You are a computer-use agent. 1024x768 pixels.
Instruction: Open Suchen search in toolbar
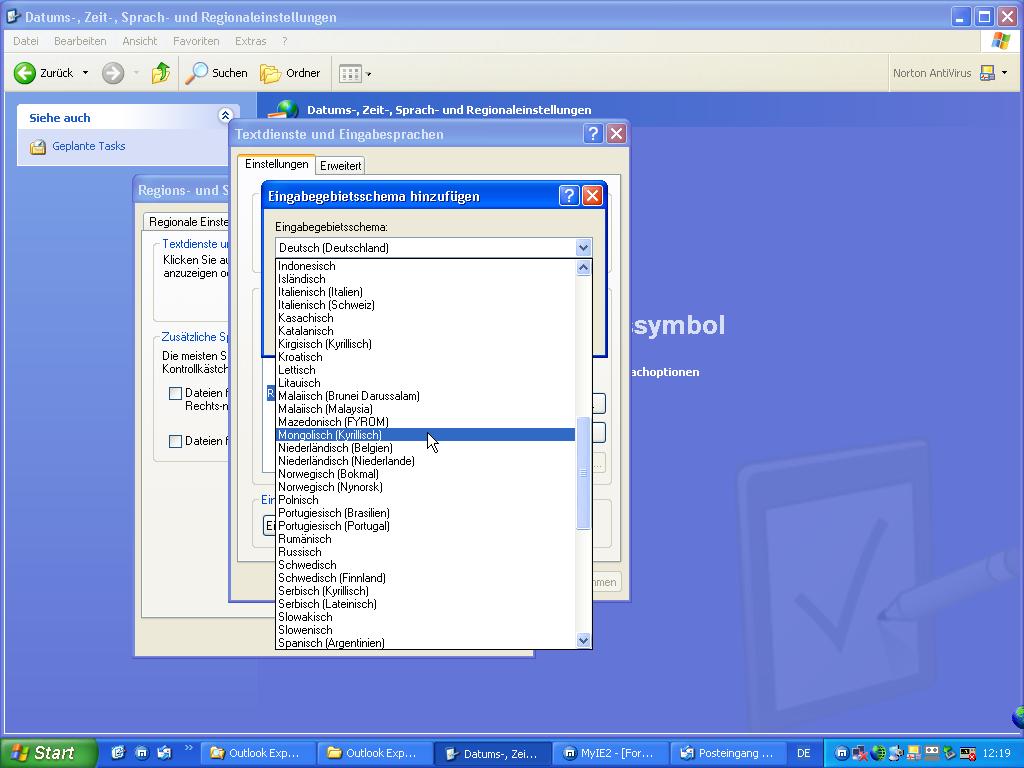pos(216,73)
